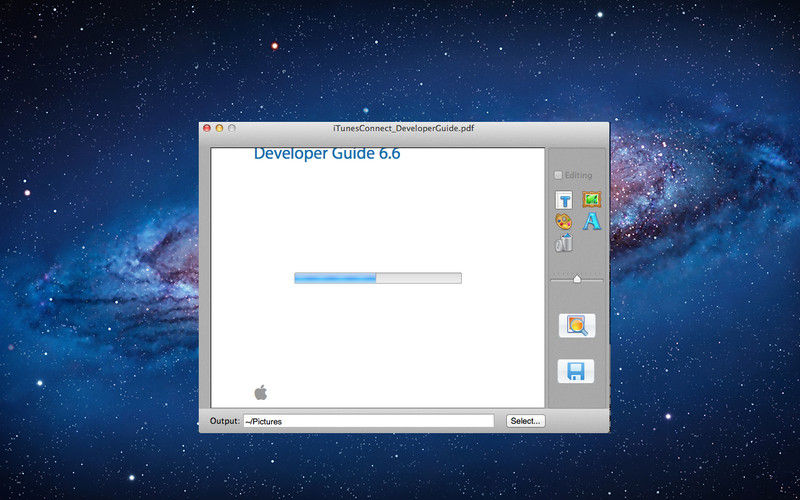Open the font letter A tool
This screenshot has width=800, height=500.
click(592, 221)
